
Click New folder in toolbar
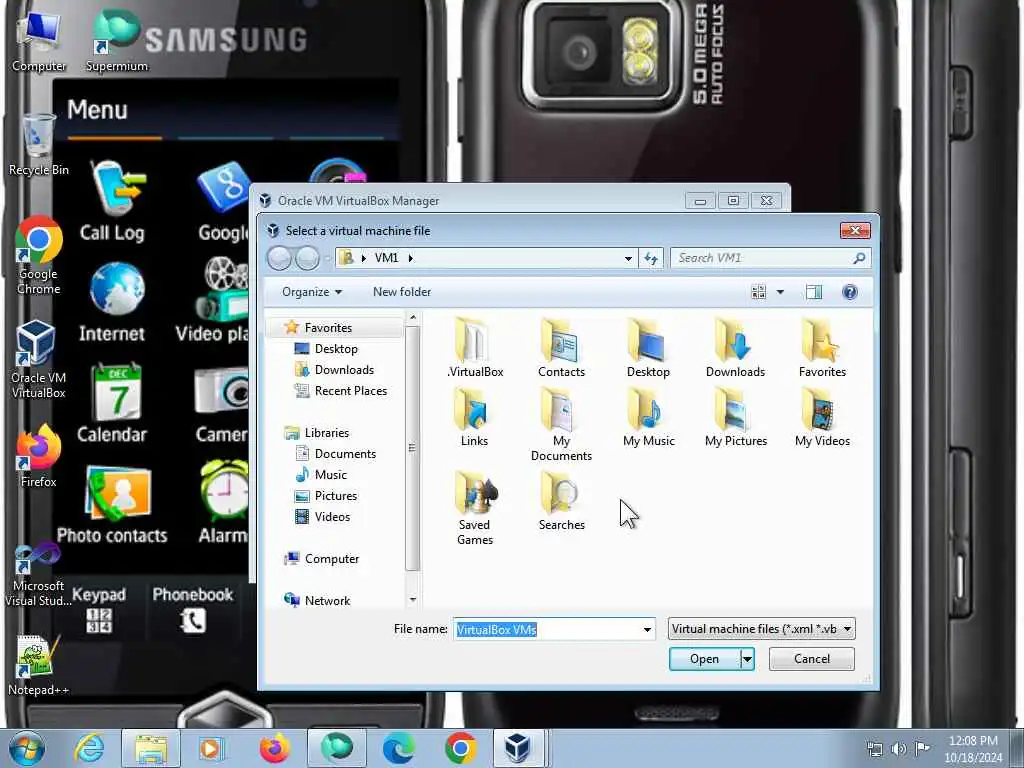coord(402,292)
